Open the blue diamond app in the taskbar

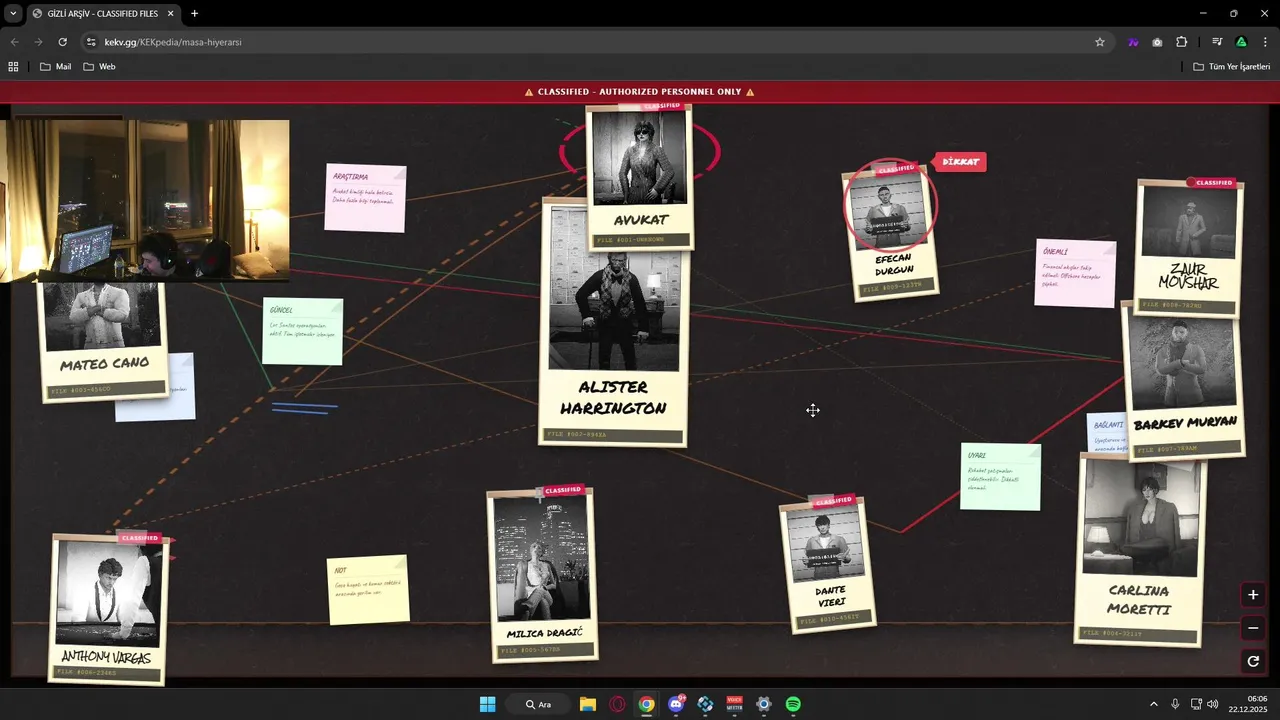pyautogui.click(x=705, y=704)
